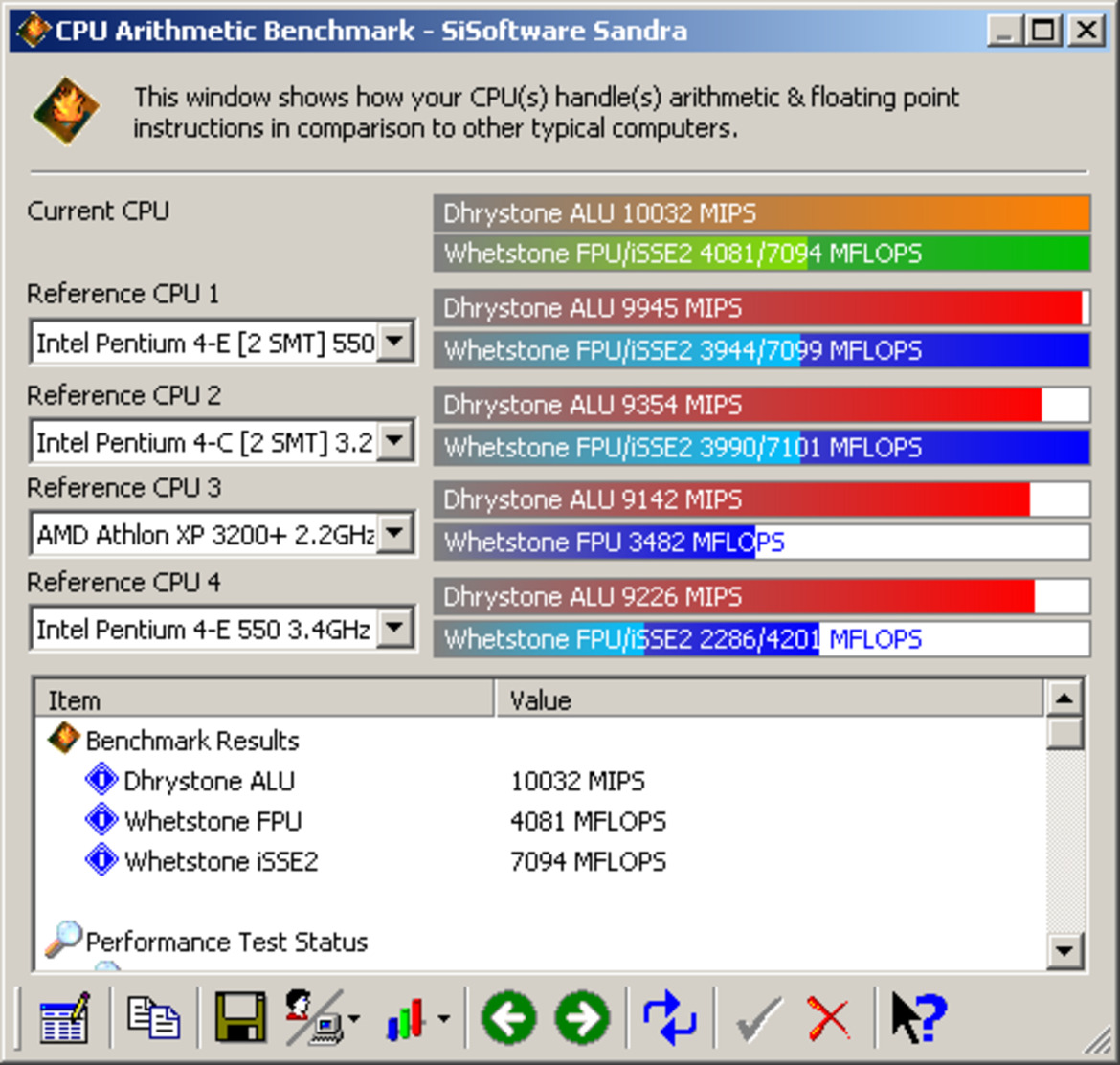Click scrollbar down arrow in results list
The height and width of the screenshot is (1065, 1120).
coord(1064,951)
